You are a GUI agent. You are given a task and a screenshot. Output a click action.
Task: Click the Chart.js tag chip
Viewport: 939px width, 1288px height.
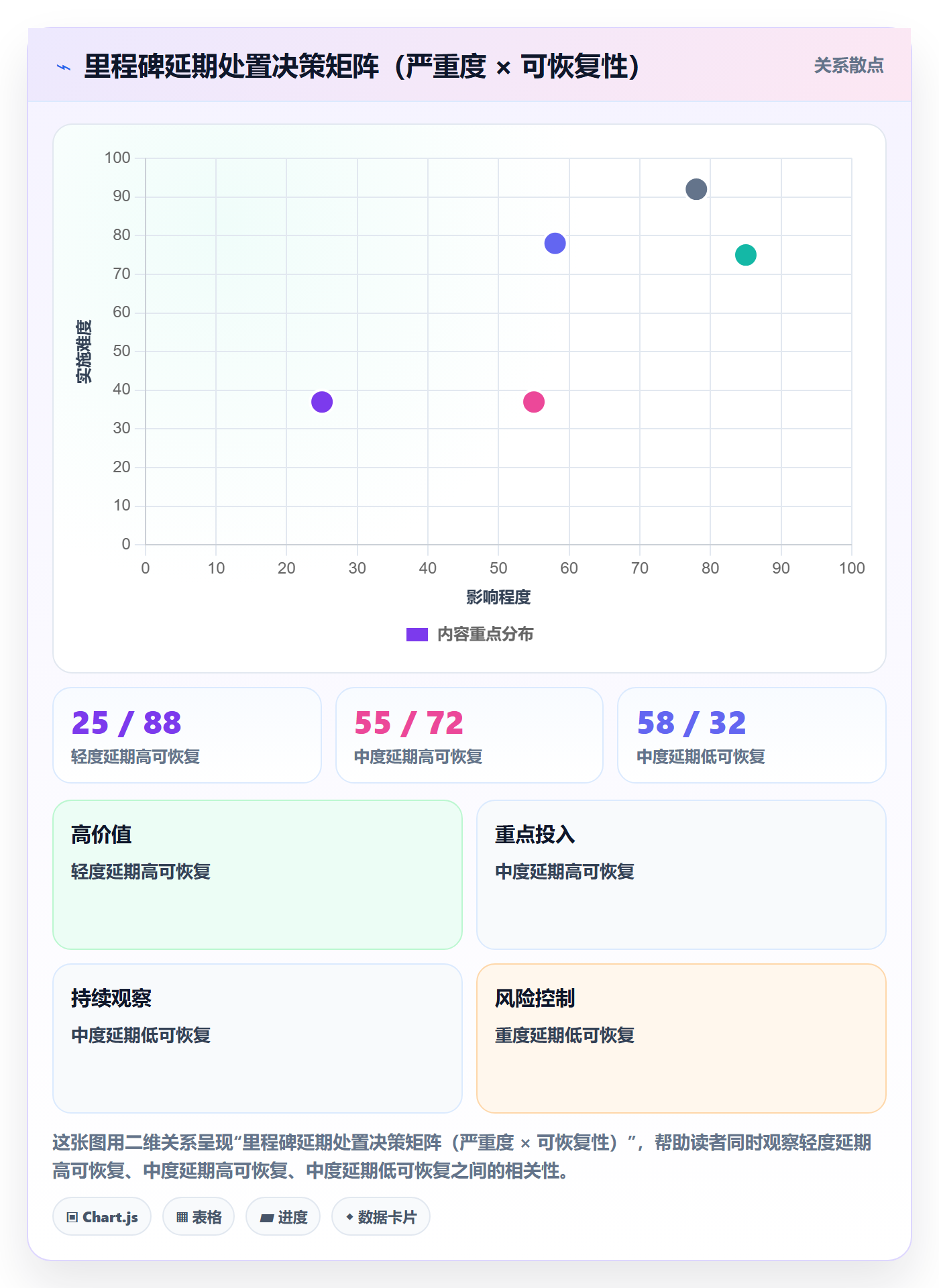pos(102,1217)
